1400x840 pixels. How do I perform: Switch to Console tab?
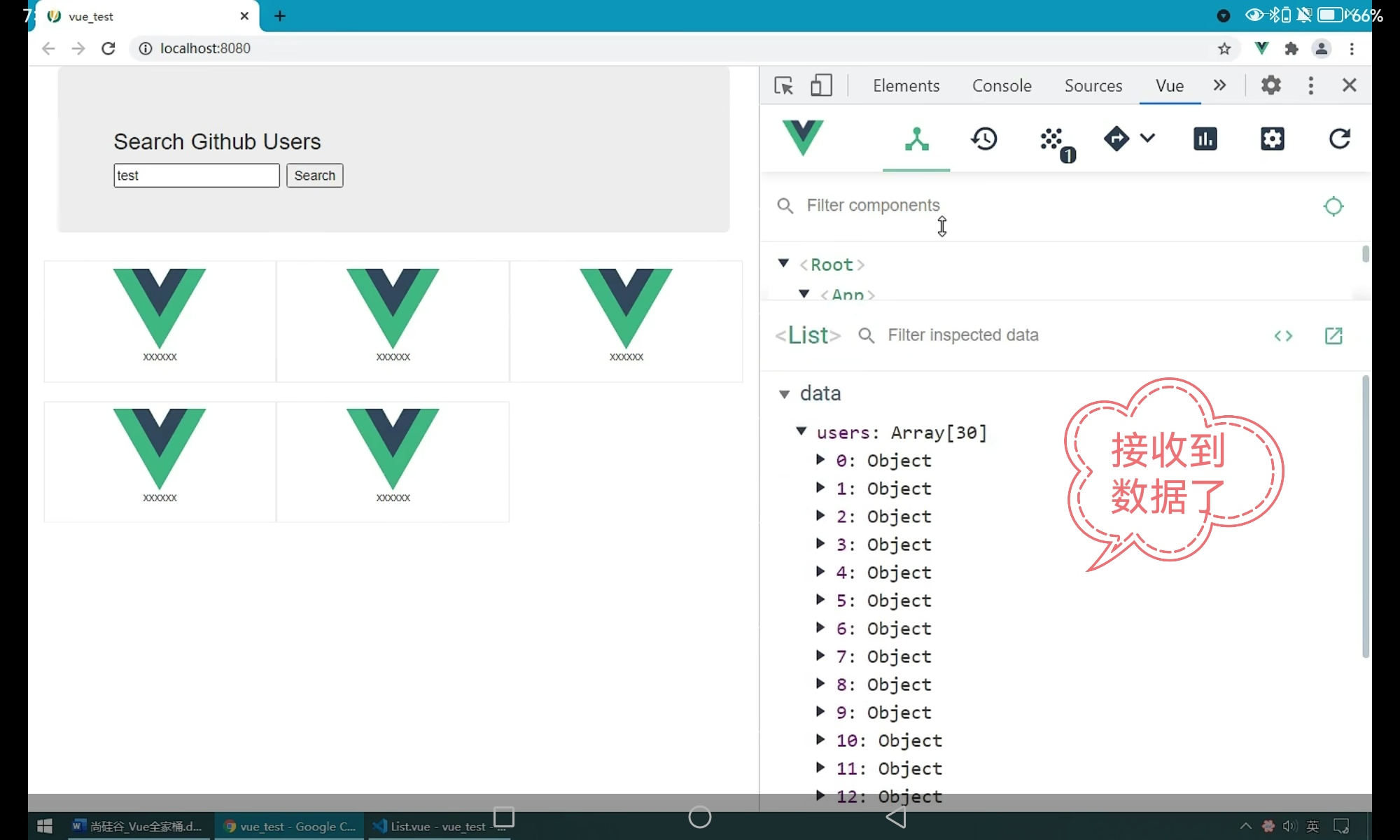(1002, 85)
